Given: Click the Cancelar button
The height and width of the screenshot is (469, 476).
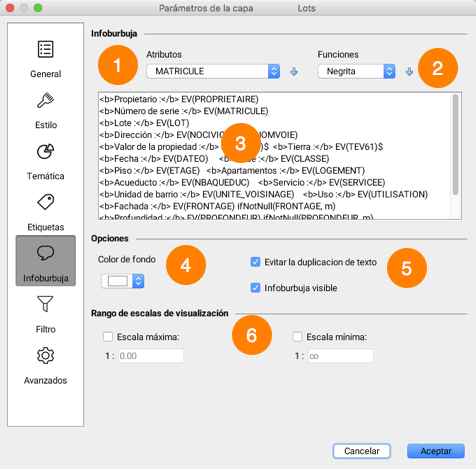Looking at the screenshot, I should click(362, 451).
